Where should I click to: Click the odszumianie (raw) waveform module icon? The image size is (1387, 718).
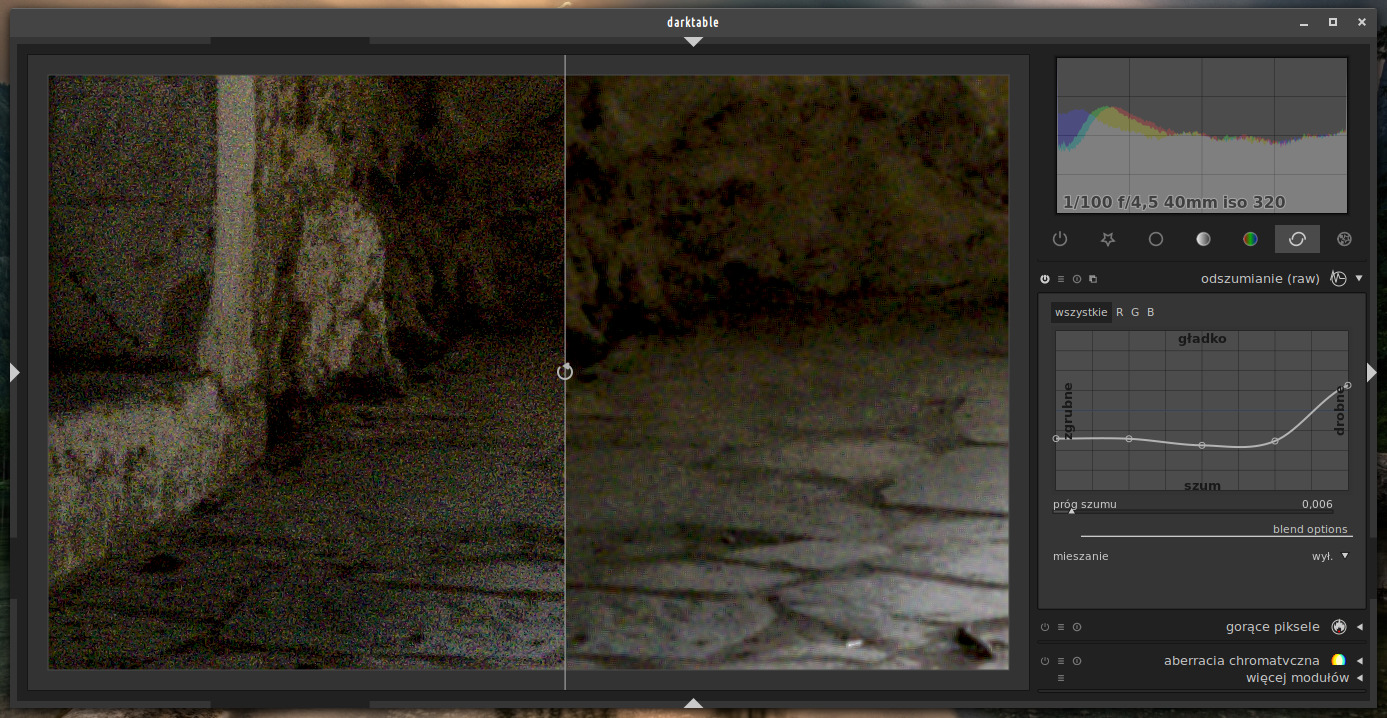click(1339, 278)
